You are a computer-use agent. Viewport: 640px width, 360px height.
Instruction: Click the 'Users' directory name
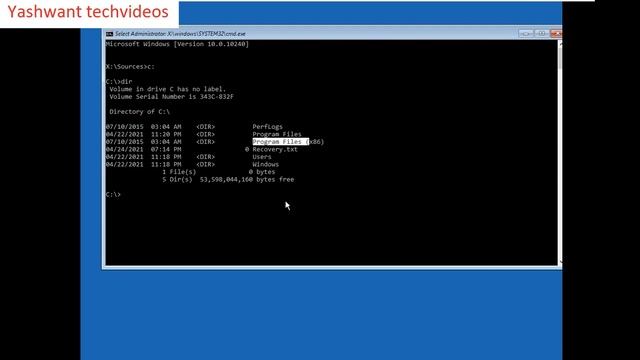[x=262, y=157]
